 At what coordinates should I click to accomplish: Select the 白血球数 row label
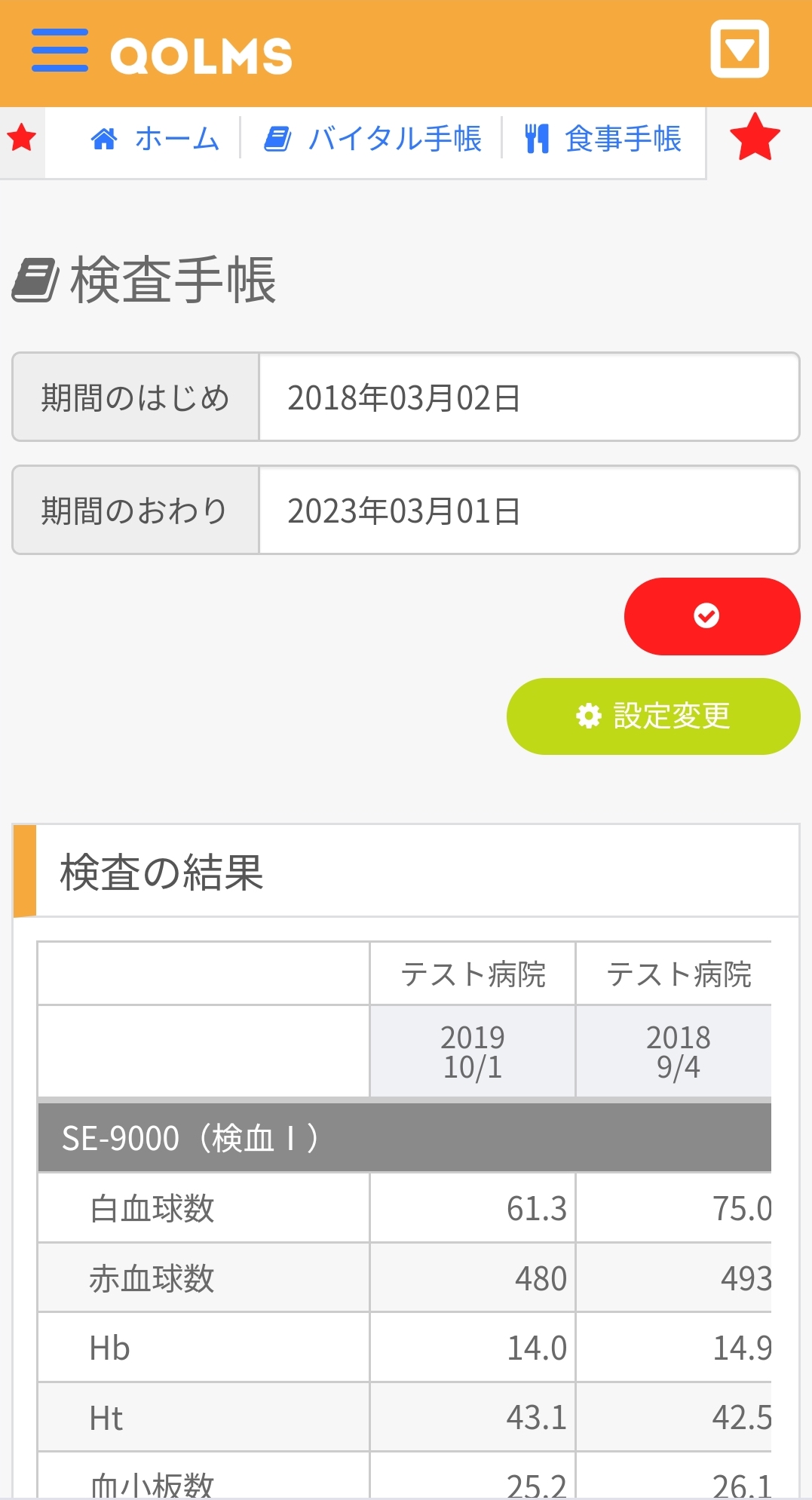point(152,1208)
